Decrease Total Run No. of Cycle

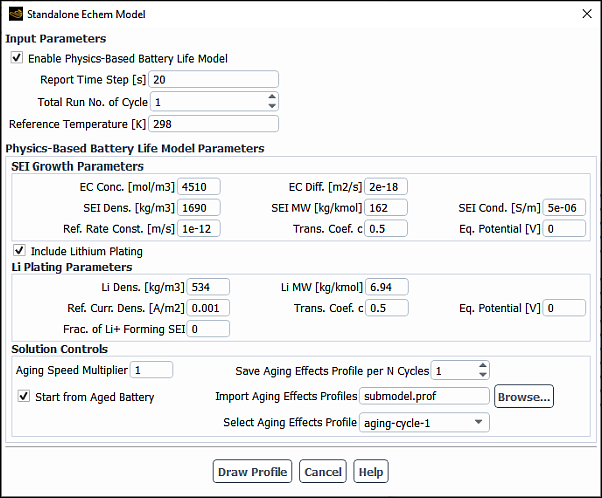(272, 106)
